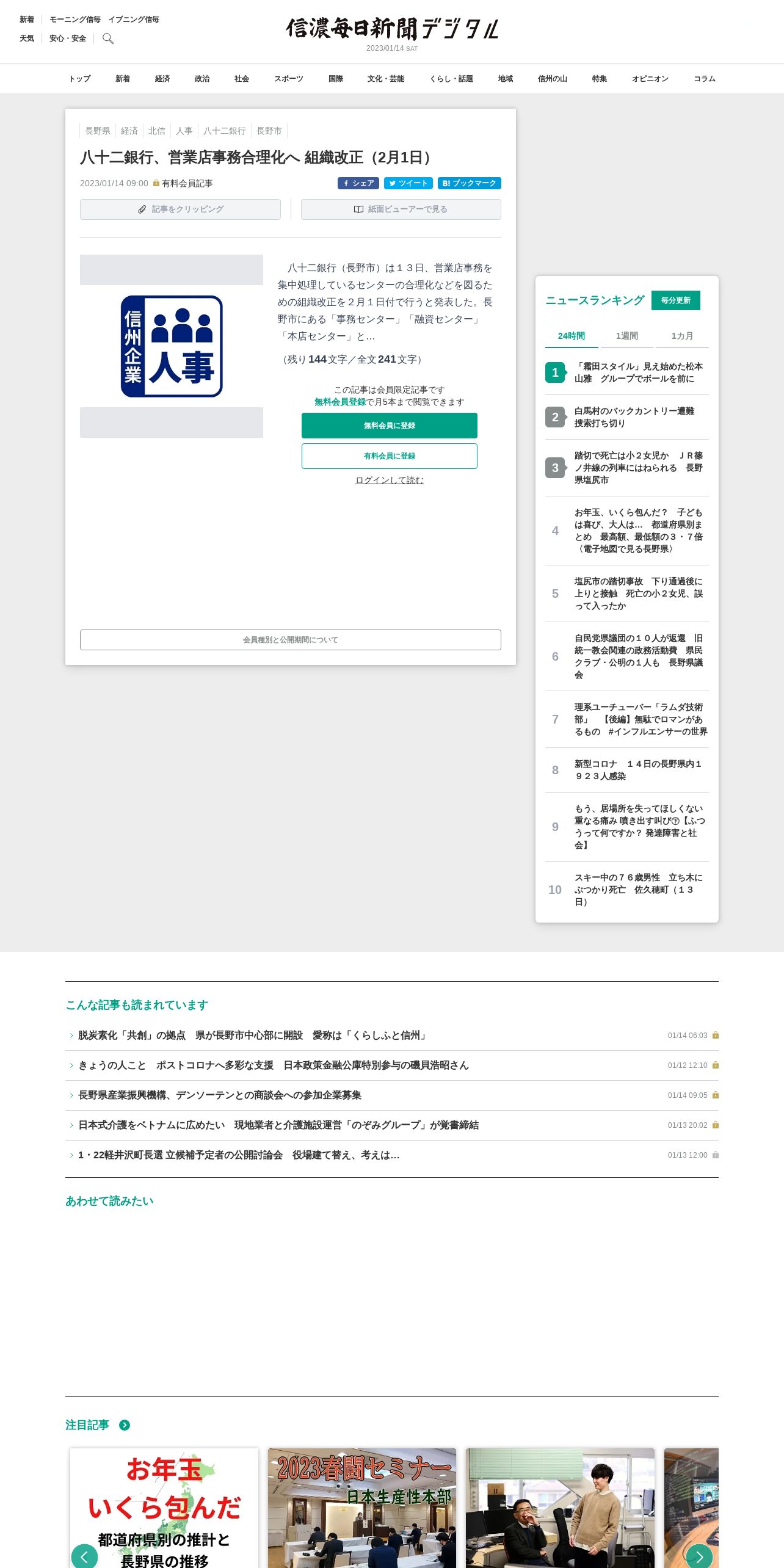This screenshot has width=784, height=1568.
Task: Click the 人事 article tag
Action: pyautogui.click(x=184, y=131)
